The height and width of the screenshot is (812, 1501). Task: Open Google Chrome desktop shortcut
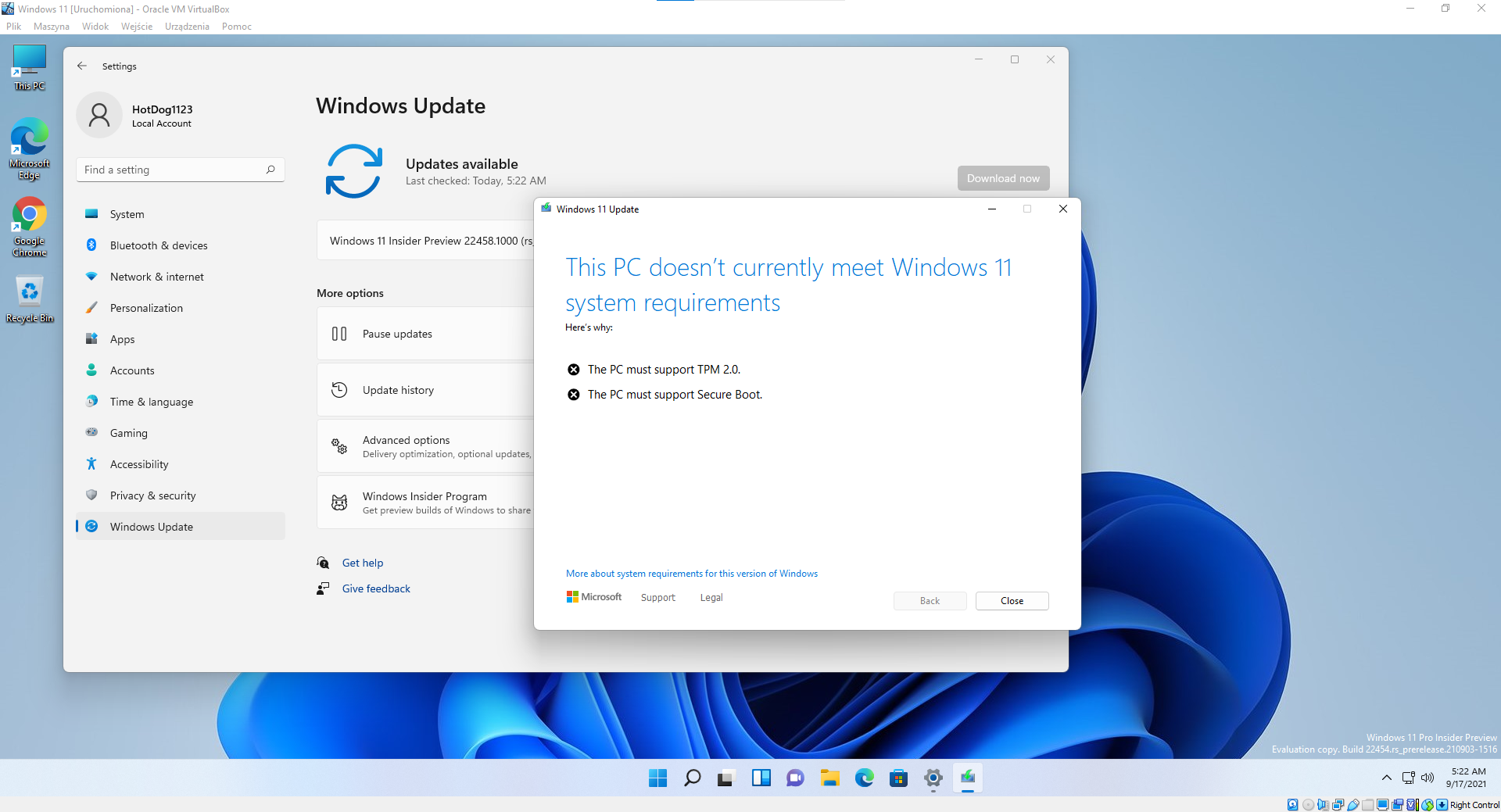click(x=30, y=227)
